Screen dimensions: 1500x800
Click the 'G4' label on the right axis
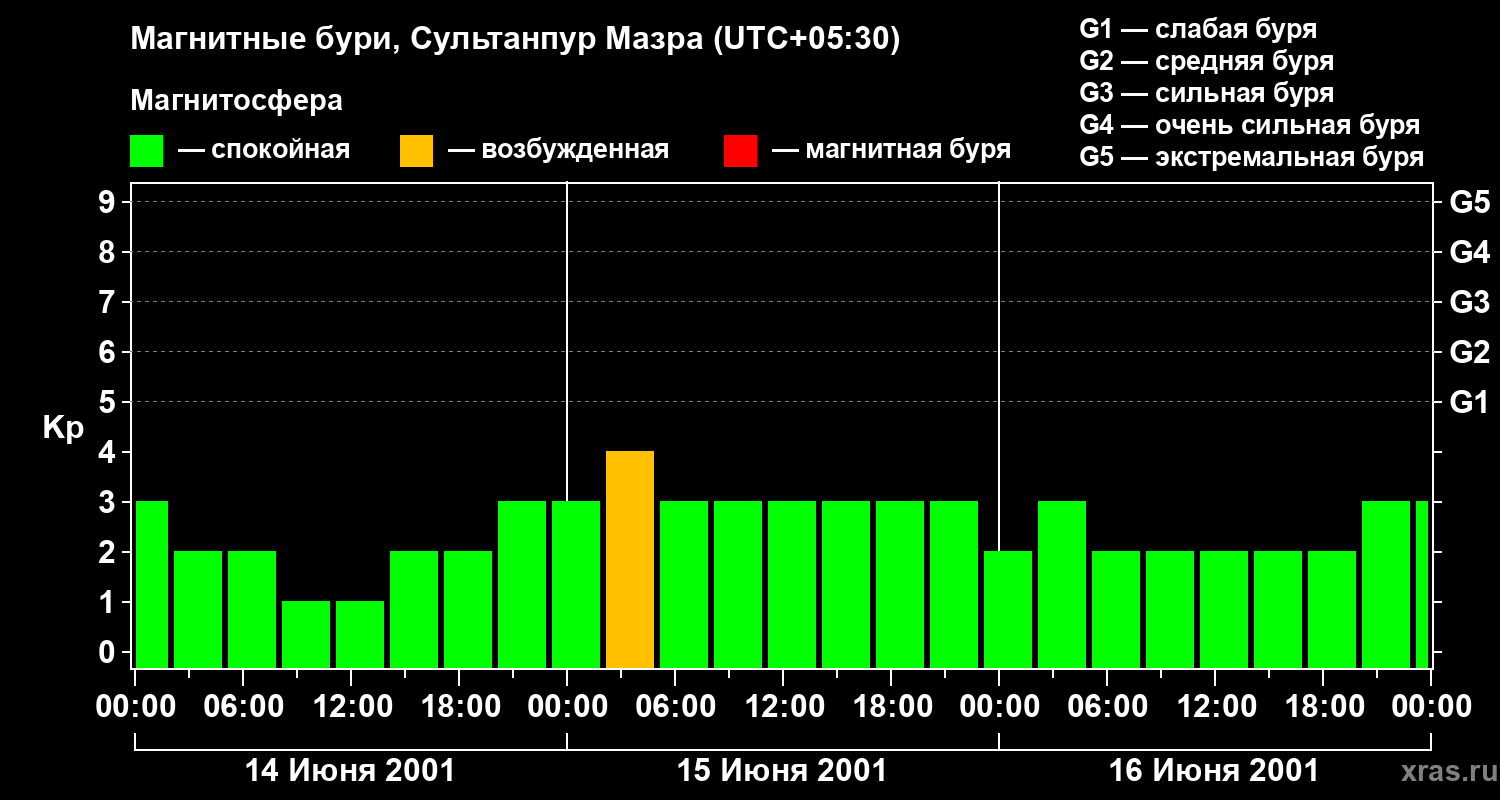(x=1469, y=252)
